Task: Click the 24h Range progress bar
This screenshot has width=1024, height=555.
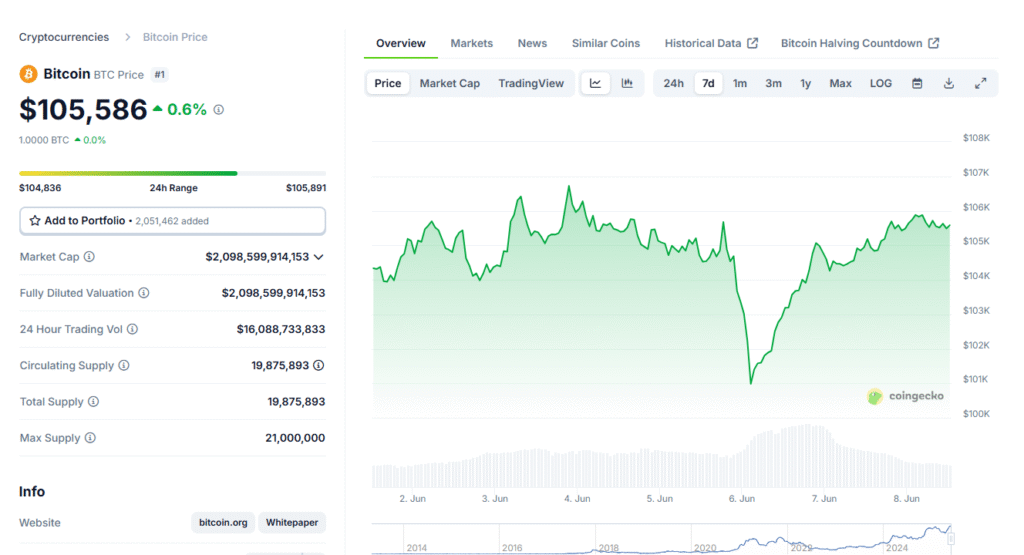Action: click(x=172, y=173)
